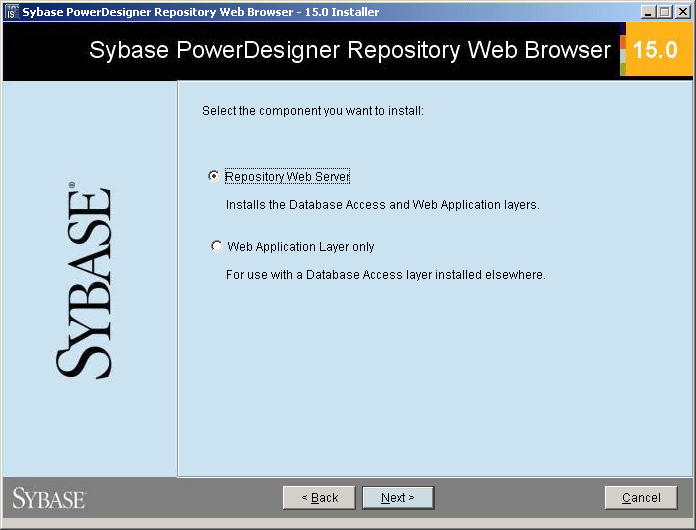Click 'Select the component you want to install:' text
Screen dimensions: 696x530
click(313, 111)
